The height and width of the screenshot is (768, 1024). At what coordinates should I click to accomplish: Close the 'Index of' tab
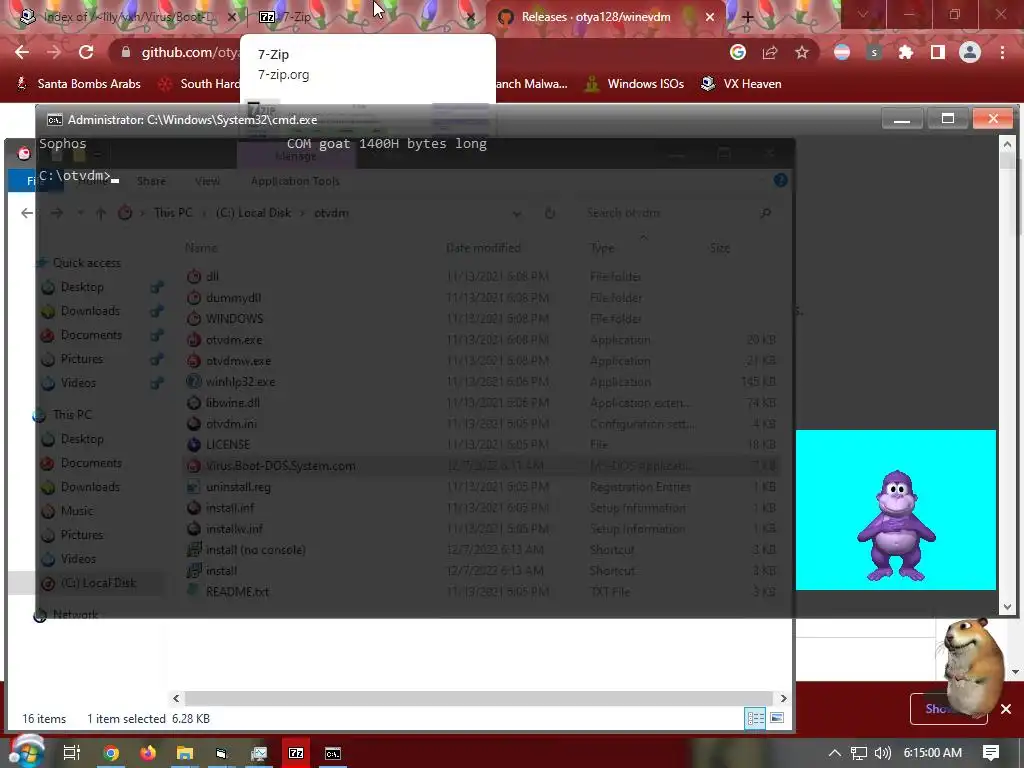coord(231,17)
